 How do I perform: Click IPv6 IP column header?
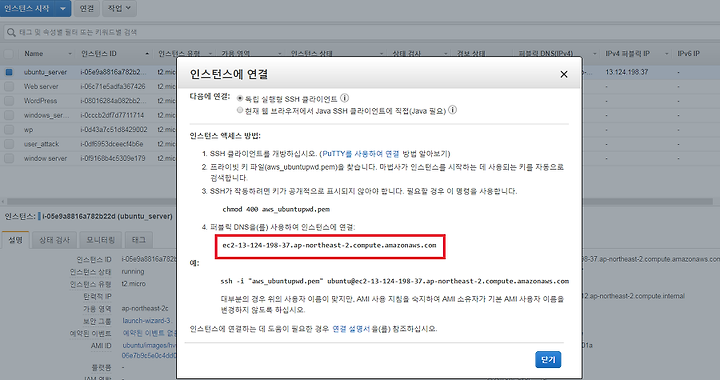(x=688, y=54)
